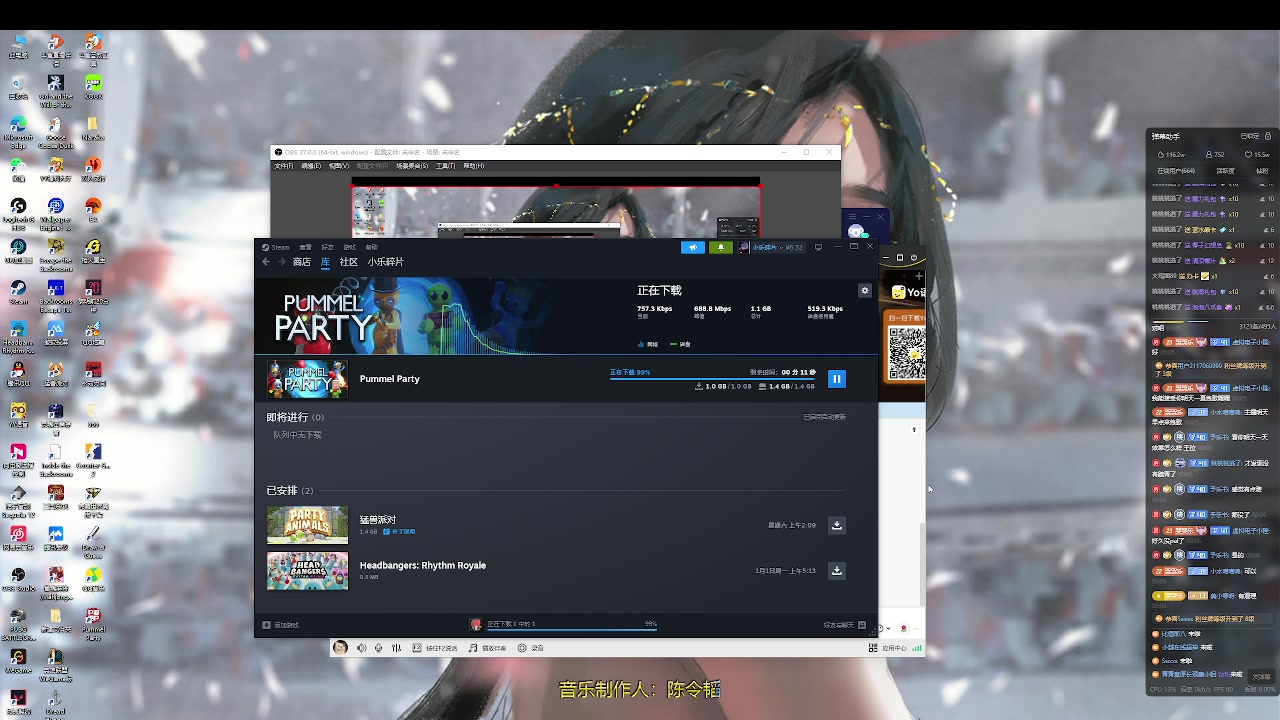This screenshot has height=720, width=1280.
Task: Click the speaker icon in voice toolbar
Action: point(362,648)
